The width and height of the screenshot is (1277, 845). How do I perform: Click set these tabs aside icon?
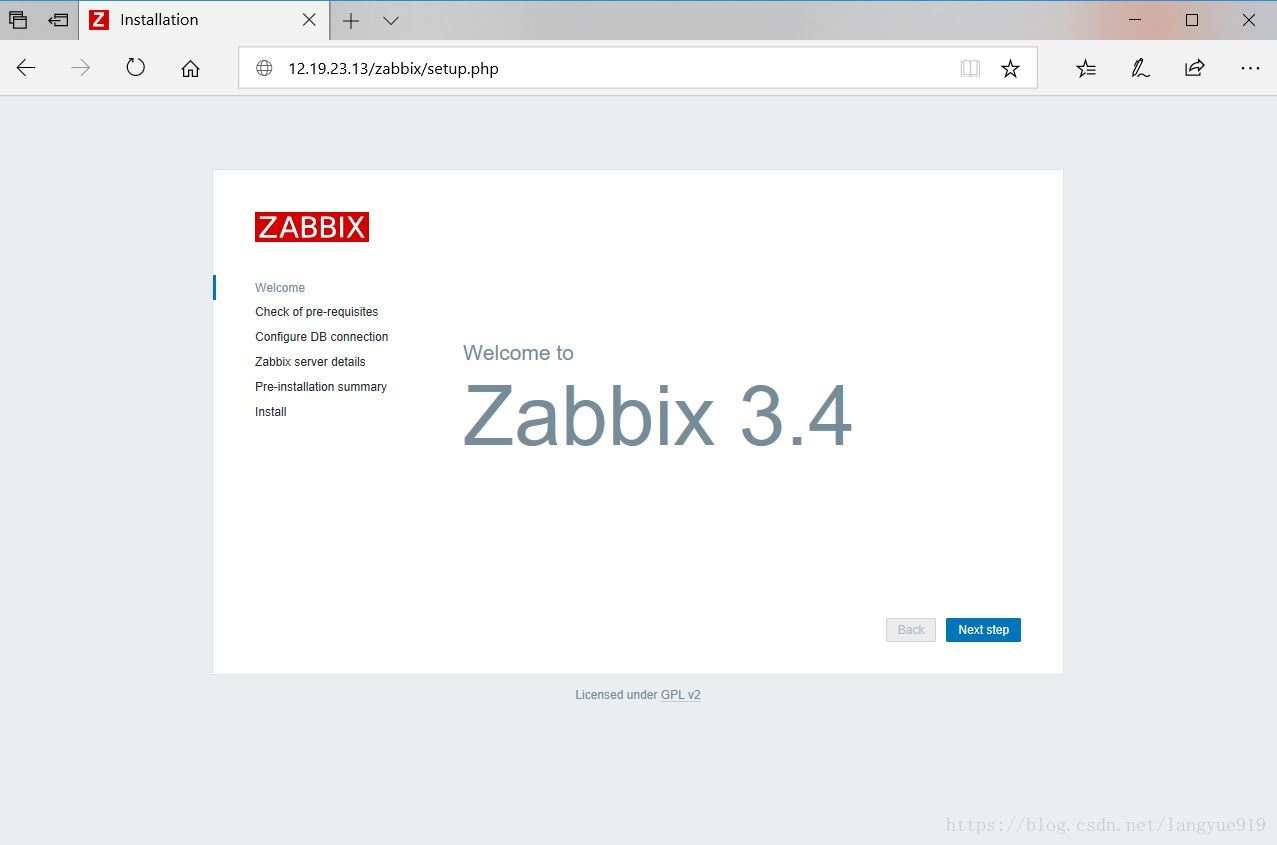pos(58,20)
